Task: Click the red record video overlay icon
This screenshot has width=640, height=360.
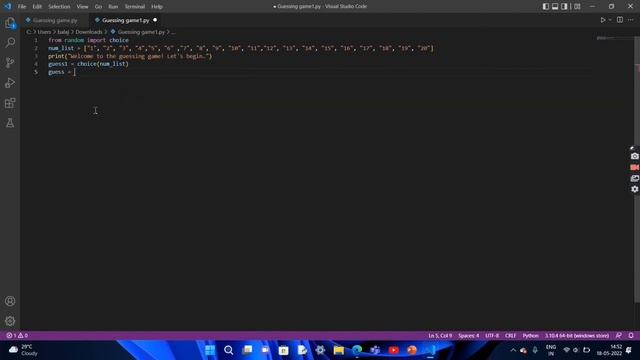Action: [634, 167]
